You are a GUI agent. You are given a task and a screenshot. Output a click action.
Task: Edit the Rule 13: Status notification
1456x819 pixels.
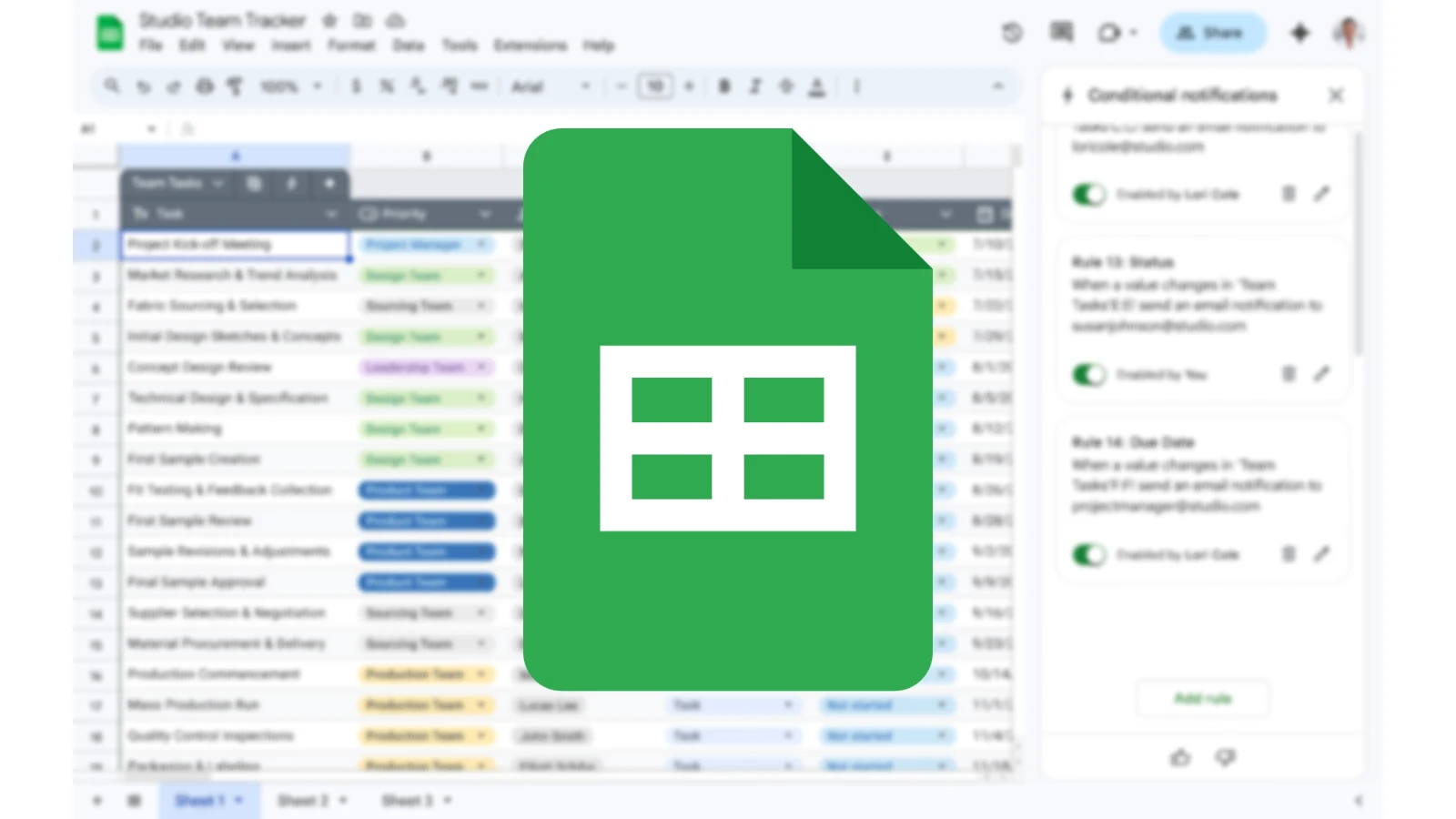1321,373
